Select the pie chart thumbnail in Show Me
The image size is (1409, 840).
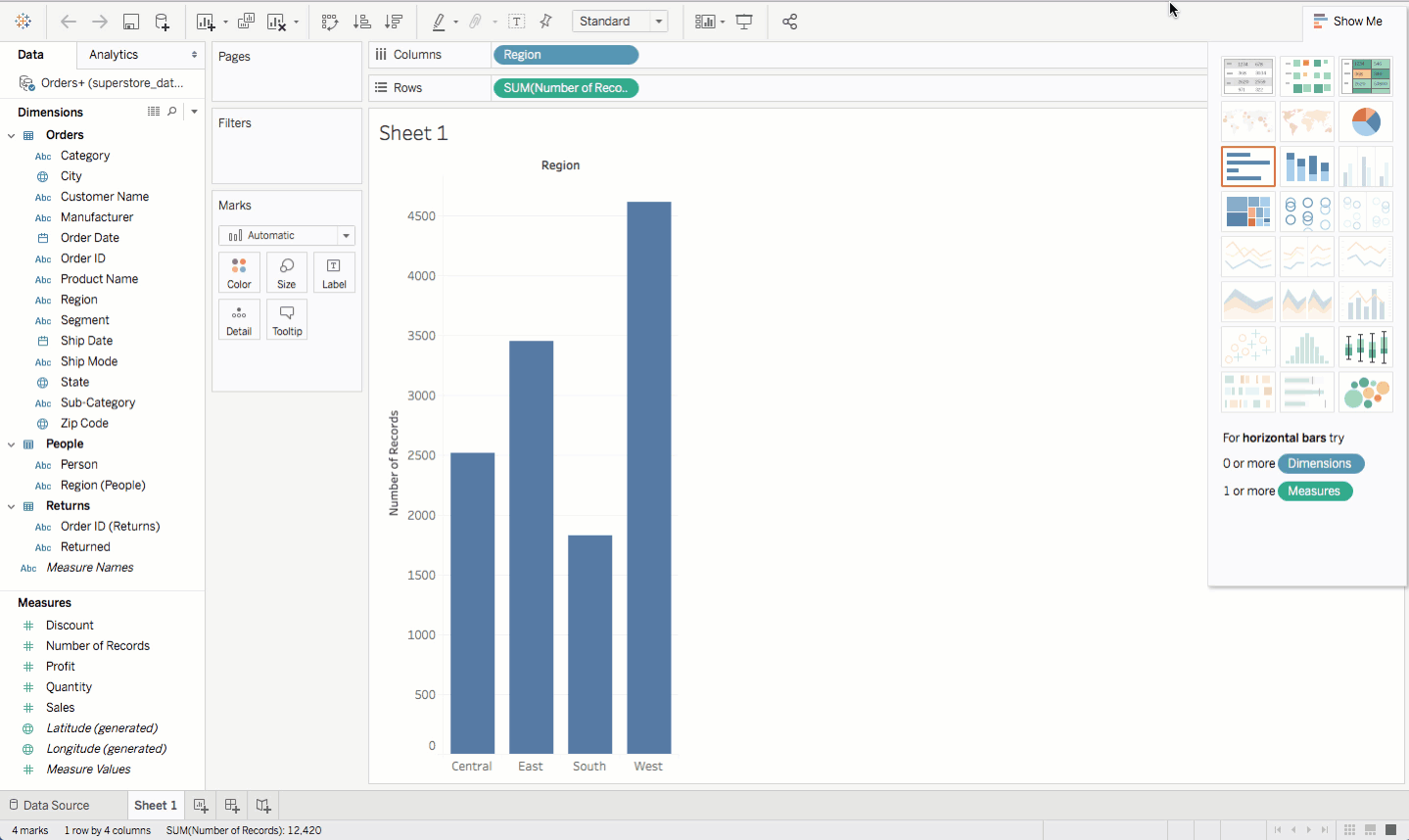click(x=1365, y=121)
